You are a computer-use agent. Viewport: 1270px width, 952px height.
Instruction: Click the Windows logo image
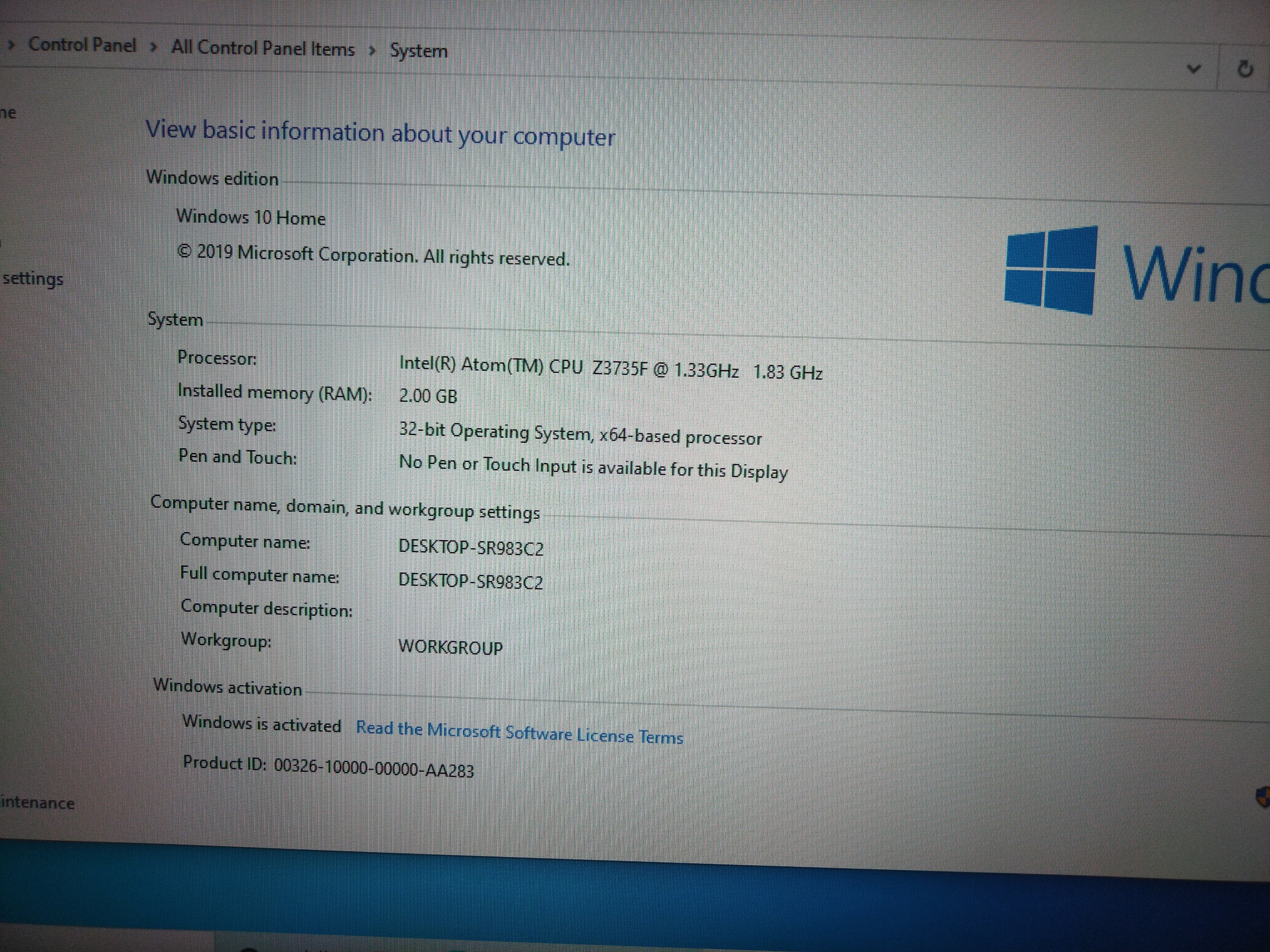pos(1051,270)
